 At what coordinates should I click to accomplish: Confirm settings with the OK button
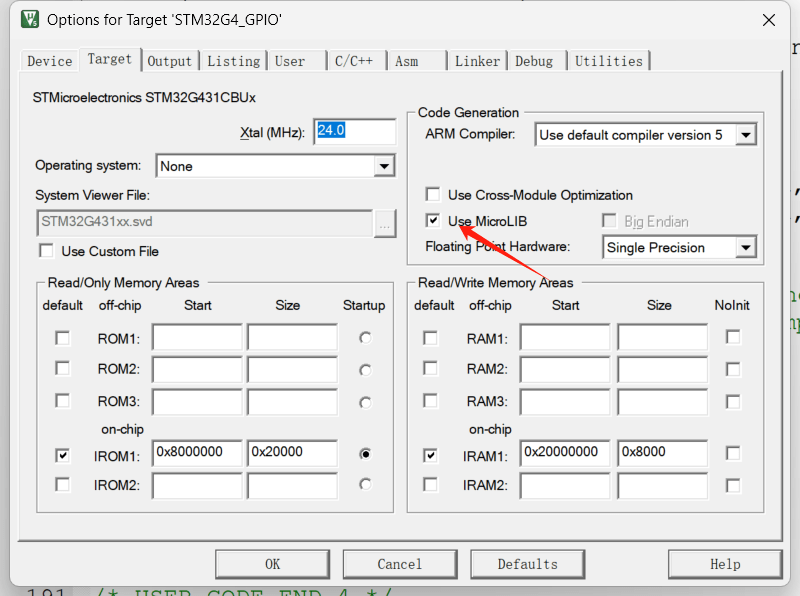click(272, 564)
